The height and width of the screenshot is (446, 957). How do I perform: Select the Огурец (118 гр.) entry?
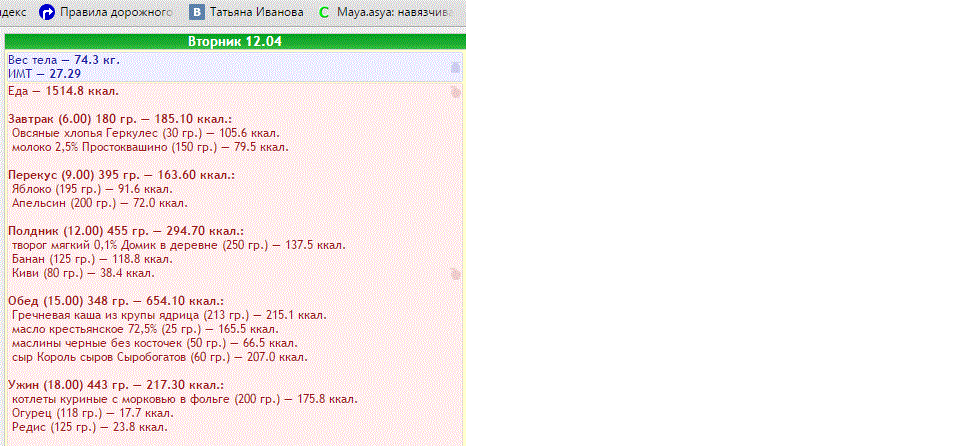point(93,414)
